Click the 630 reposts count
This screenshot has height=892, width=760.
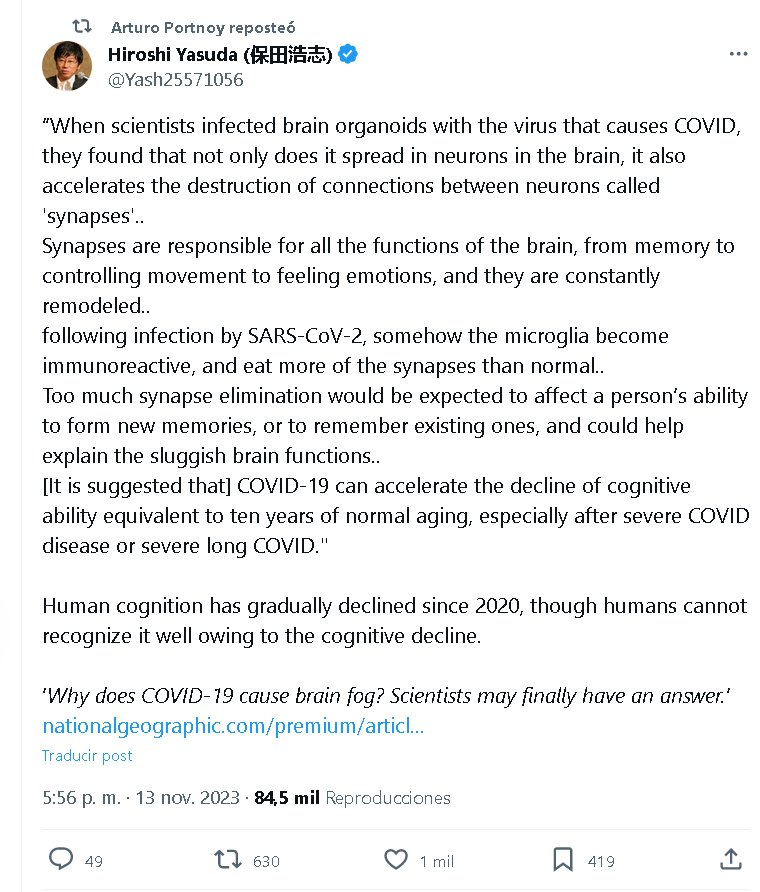point(266,861)
